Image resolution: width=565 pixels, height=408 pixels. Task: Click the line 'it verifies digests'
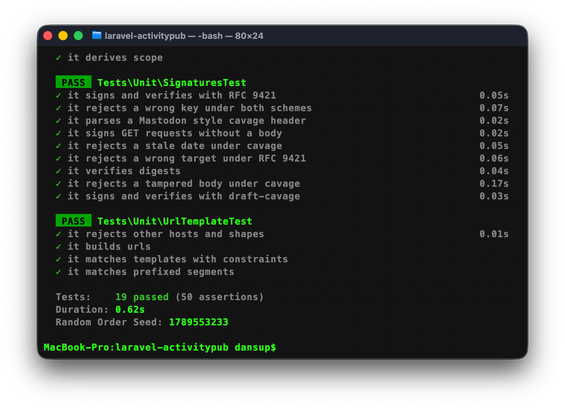(124, 171)
